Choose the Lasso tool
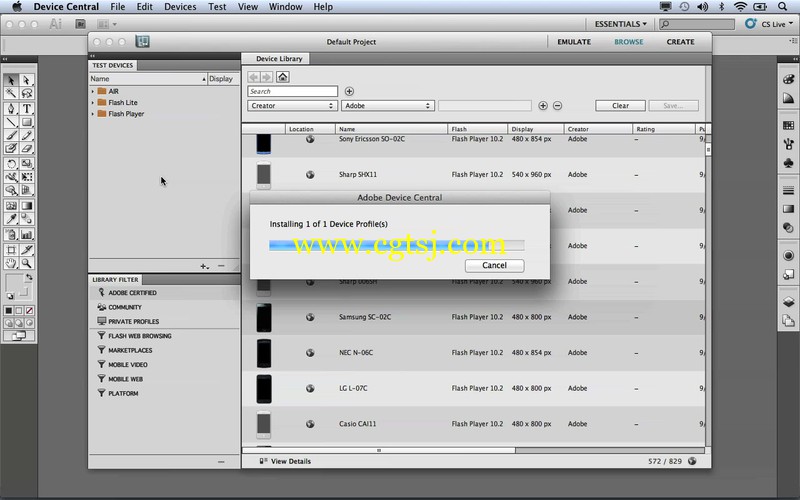The width and height of the screenshot is (800, 500). coord(27,93)
